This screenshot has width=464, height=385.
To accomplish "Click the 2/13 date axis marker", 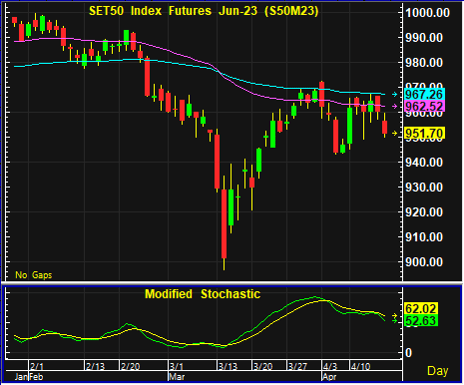I will pyautogui.click(x=95, y=366).
